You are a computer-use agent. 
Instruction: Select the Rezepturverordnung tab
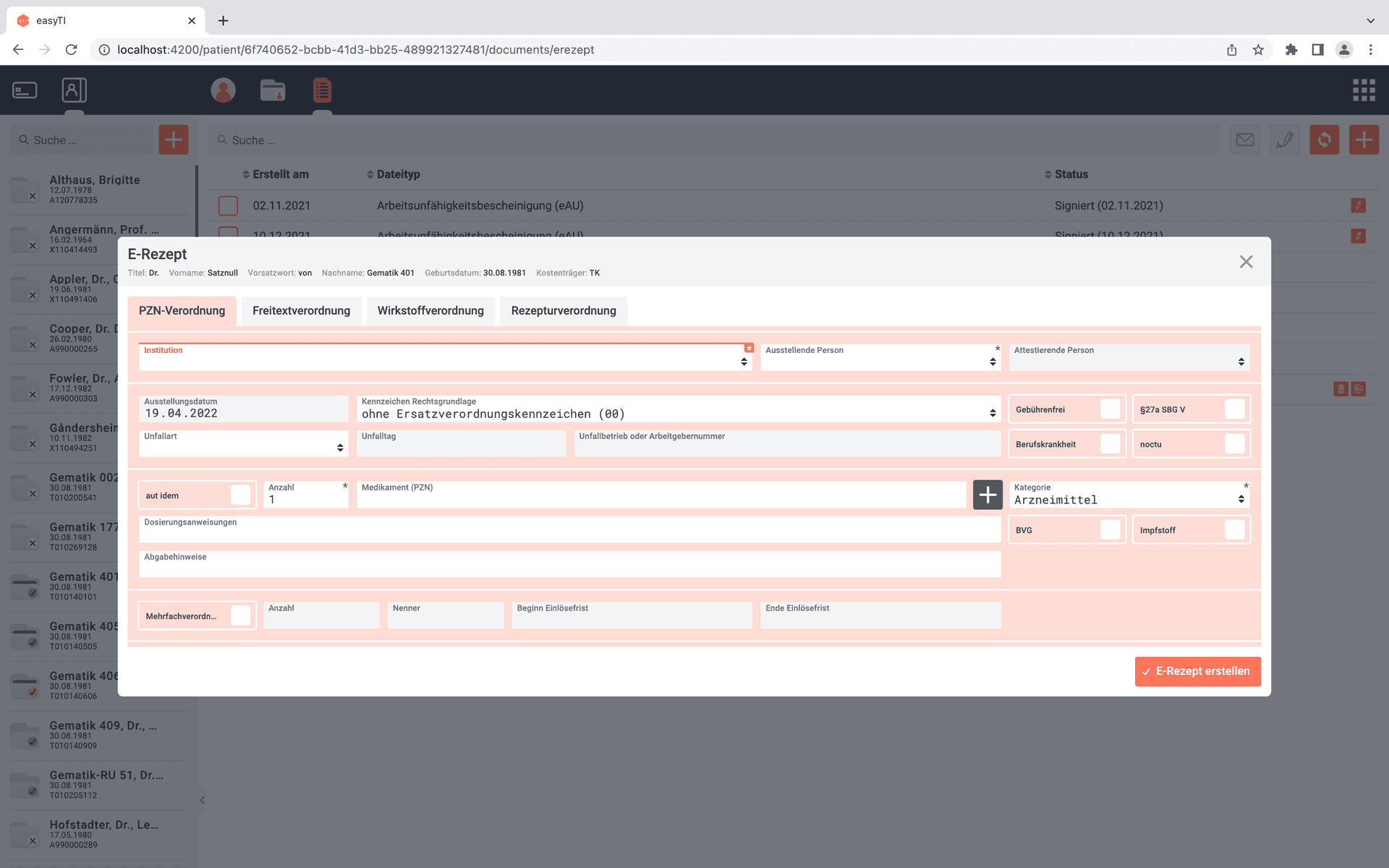tap(563, 311)
